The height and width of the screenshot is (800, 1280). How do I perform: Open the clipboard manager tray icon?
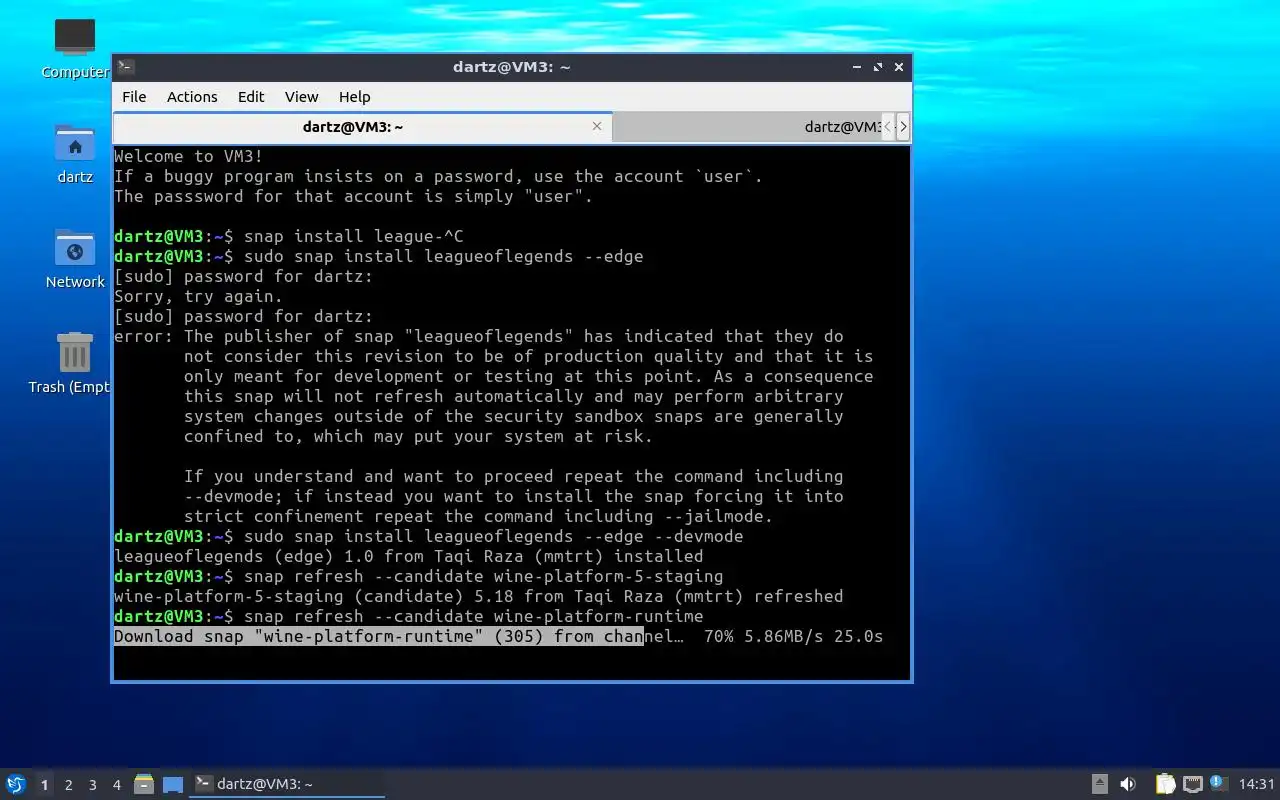(x=1165, y=784)
